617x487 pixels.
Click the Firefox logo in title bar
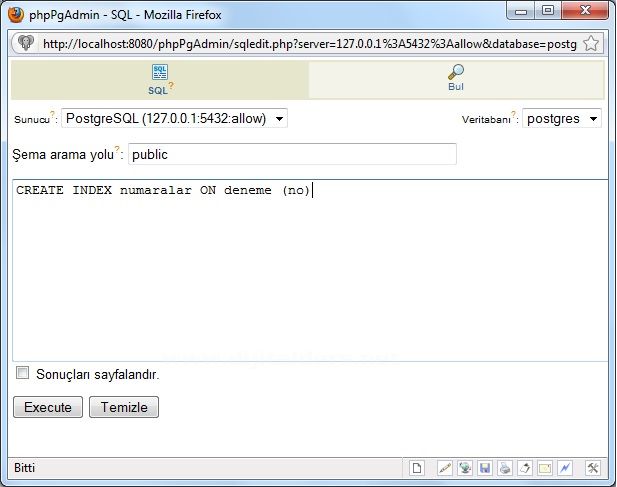[16, 15]
